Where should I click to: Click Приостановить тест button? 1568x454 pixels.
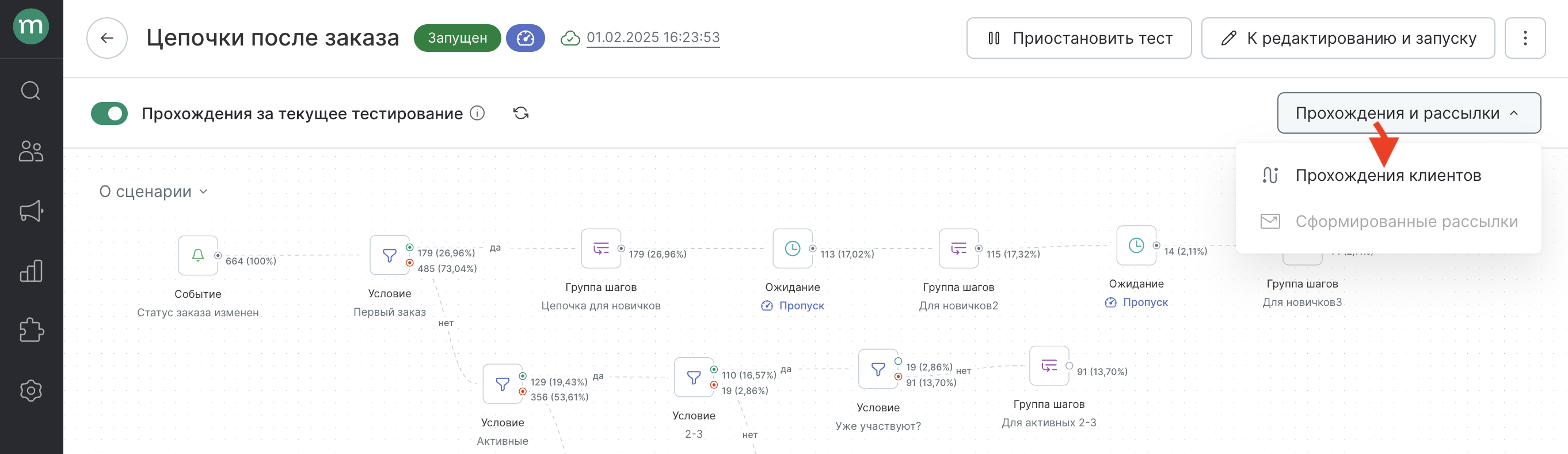coord(1079,38)
